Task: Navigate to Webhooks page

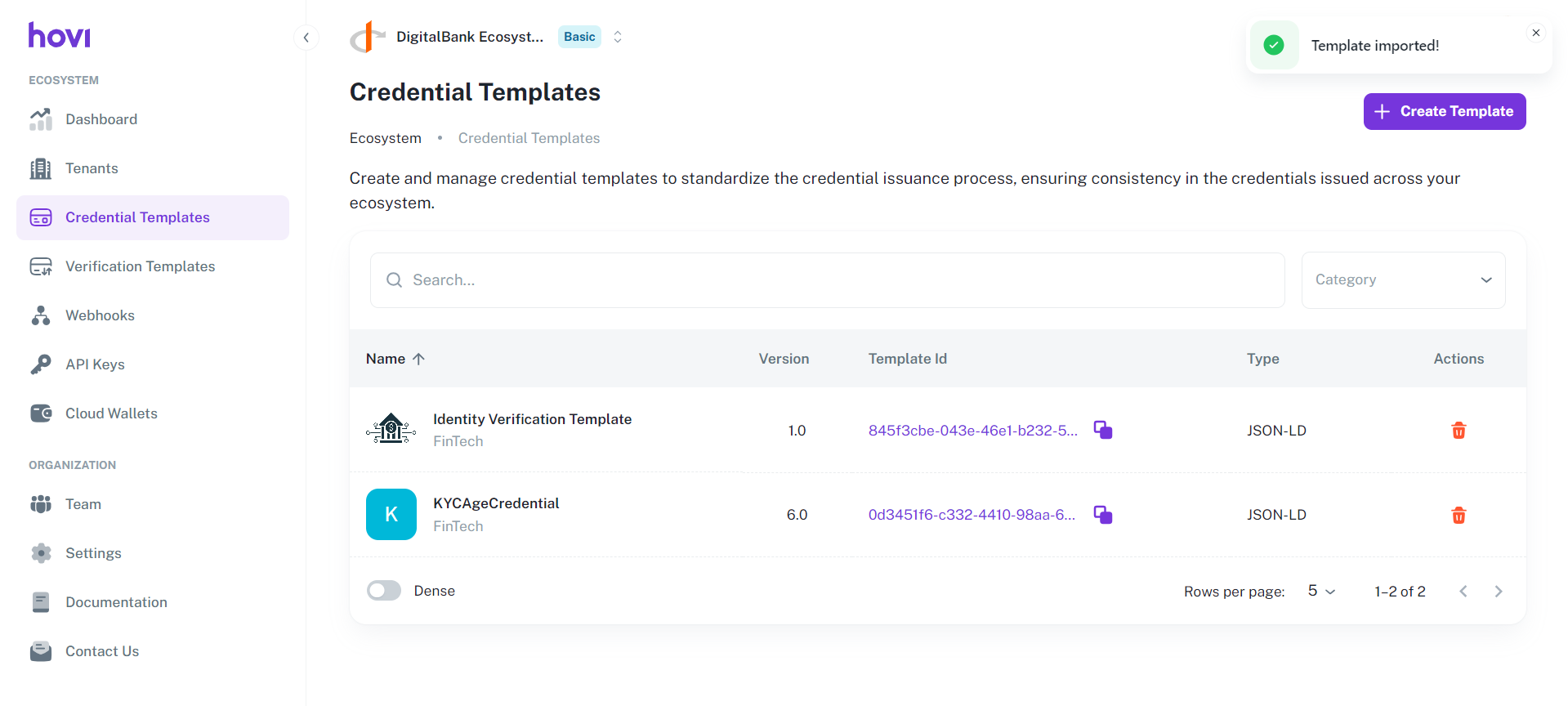Action: click(100, 315)
